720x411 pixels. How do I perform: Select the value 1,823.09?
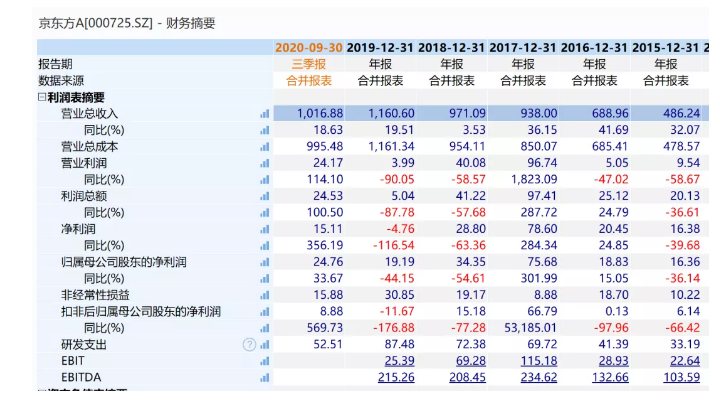coord(534,180)
